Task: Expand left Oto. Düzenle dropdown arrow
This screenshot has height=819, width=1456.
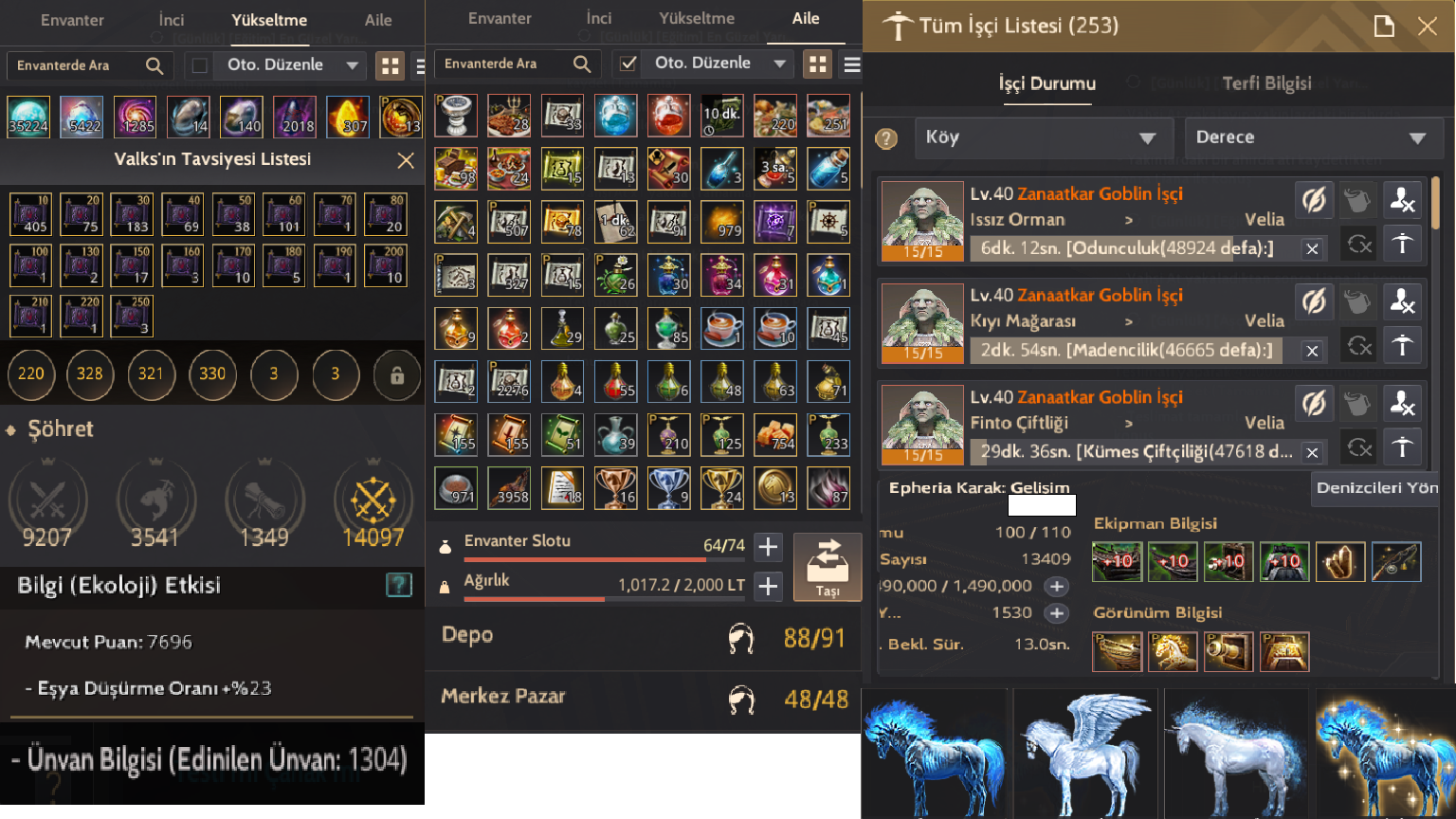Action: click(x=353, y=65)
